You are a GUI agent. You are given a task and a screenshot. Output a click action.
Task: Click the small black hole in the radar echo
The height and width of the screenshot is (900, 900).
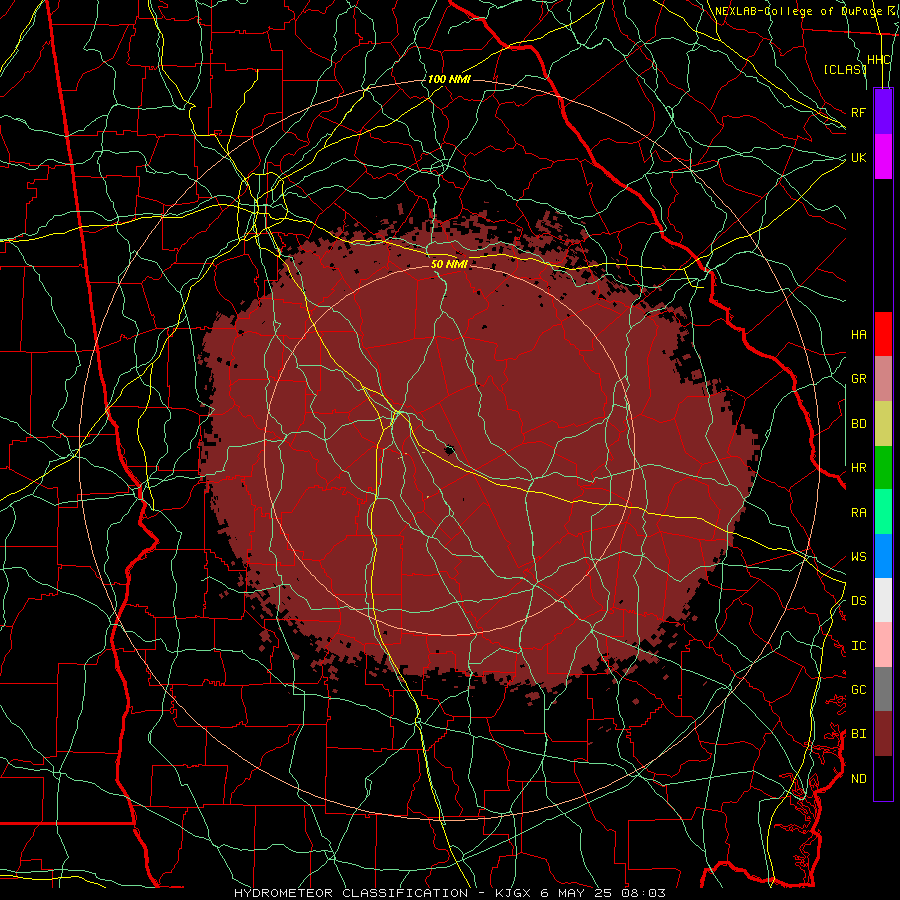tap(449, 450)
